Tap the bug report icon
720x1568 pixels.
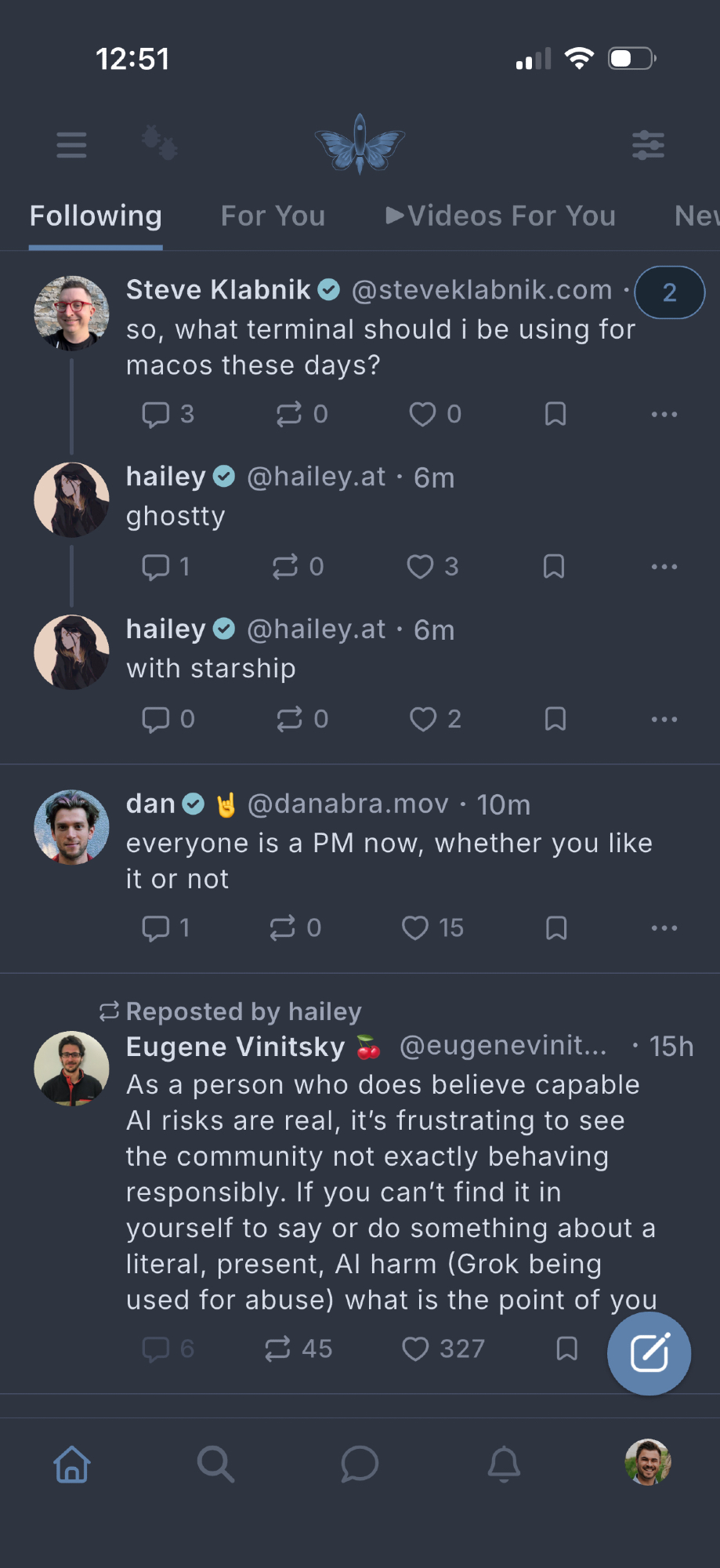pyautogui.click(x=160, y=143)
